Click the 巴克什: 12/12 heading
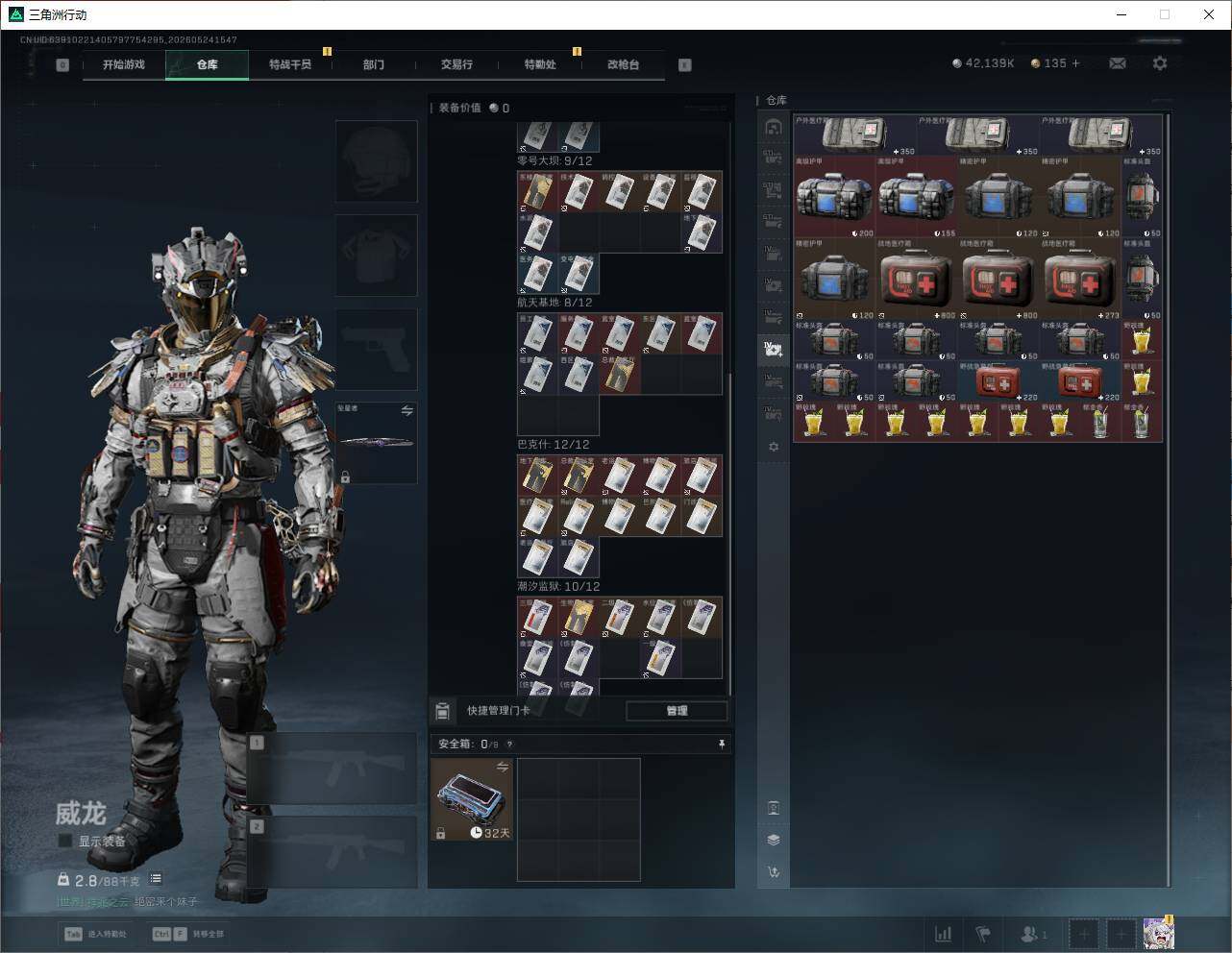The width and height of the screenshot is (1232, 953). point(554,445)
